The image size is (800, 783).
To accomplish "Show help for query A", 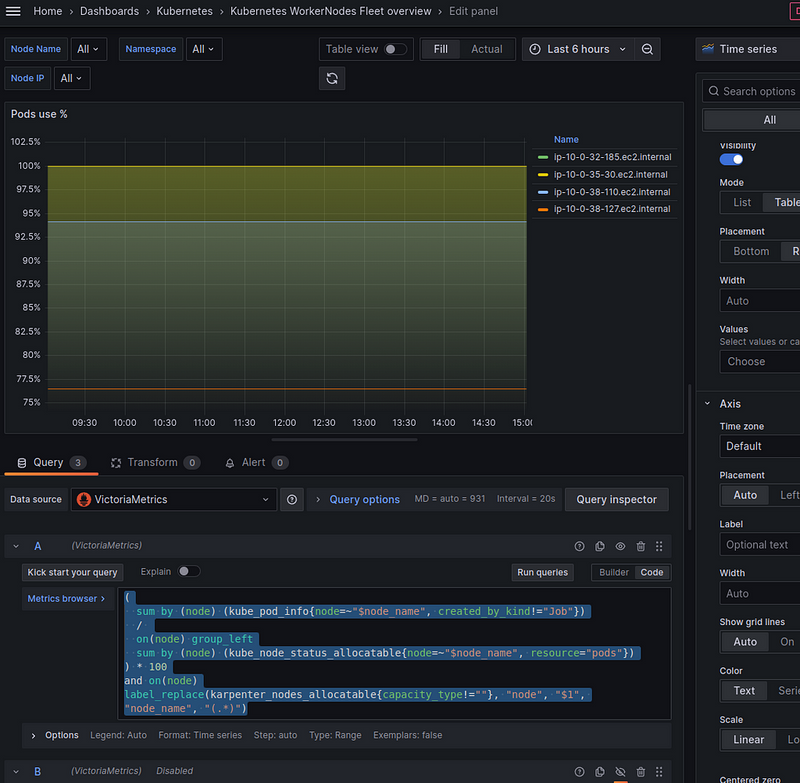I will 579,546.
